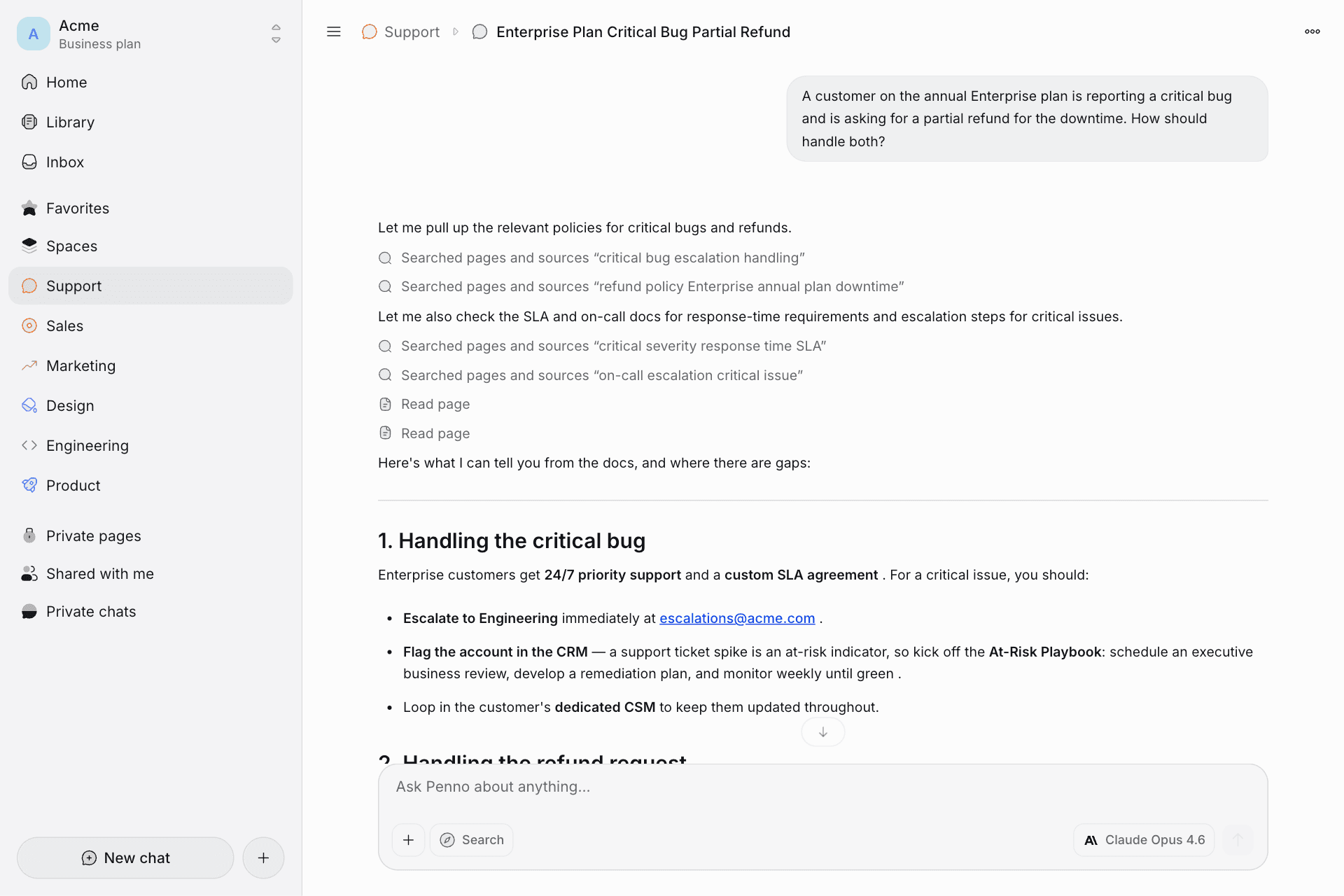Image resolution: width=1344 pixels, height=896 pixels.
Task: Click the send message arrow button
Action: click(x=1238, y=839)
